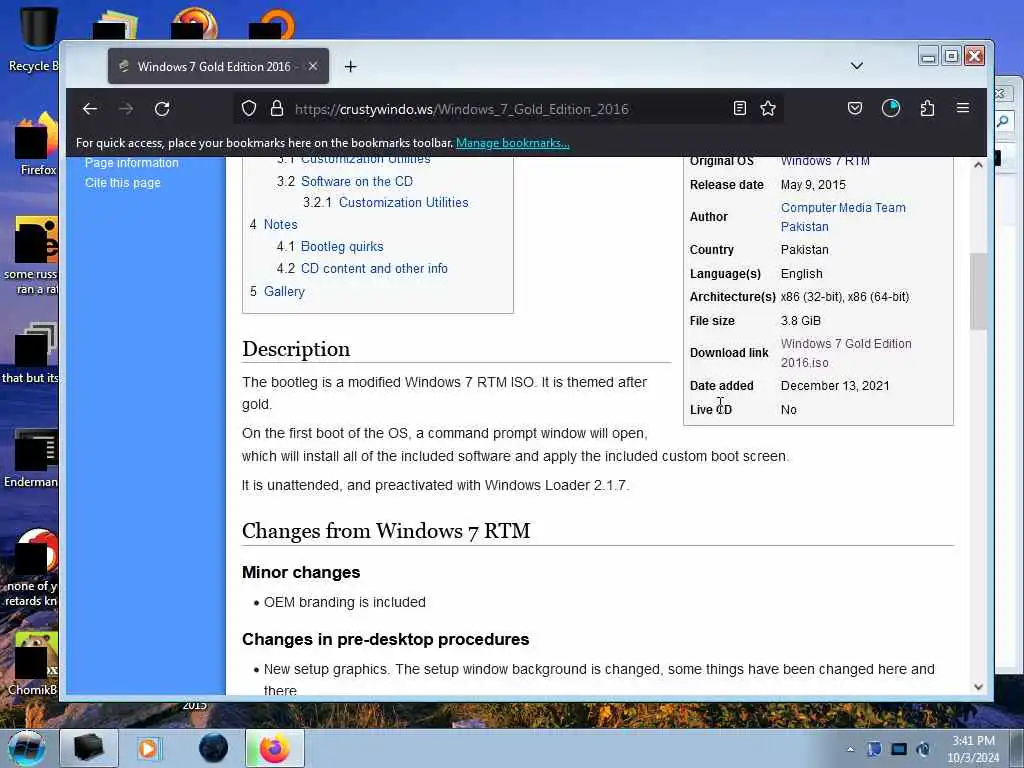Click the May 9, 2015 release date value
Viewport: 1024px width, 768px height.
click(x=813, y=185)
